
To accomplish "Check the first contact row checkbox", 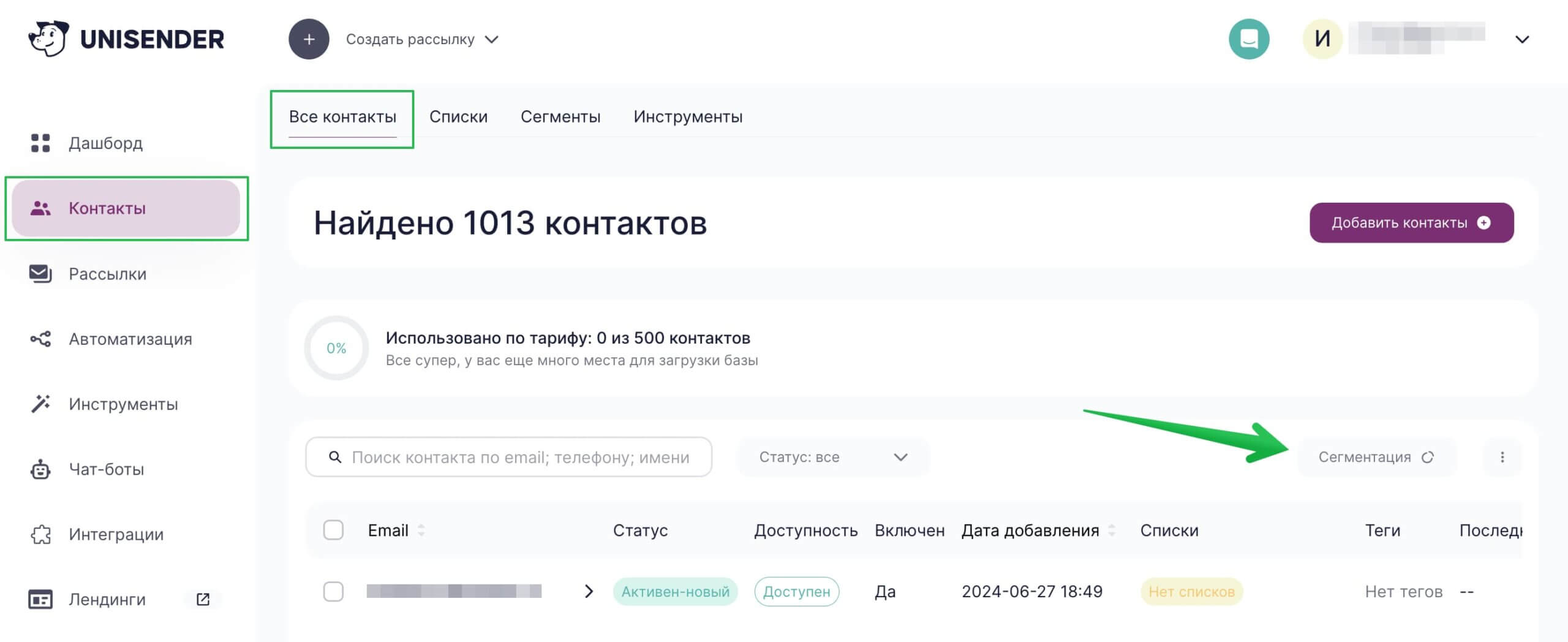I will pyautogui.click(x=333, y=591).
